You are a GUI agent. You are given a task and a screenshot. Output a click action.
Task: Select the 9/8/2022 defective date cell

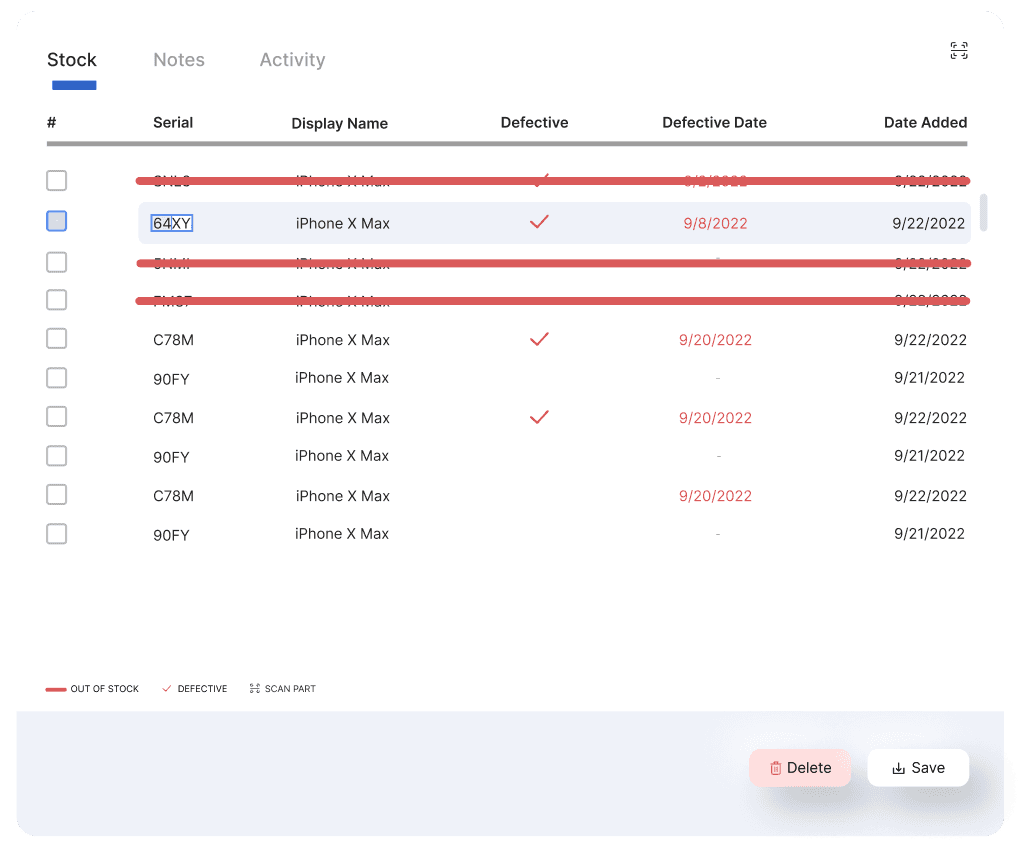pyautogui.click(x=715, y=223)
